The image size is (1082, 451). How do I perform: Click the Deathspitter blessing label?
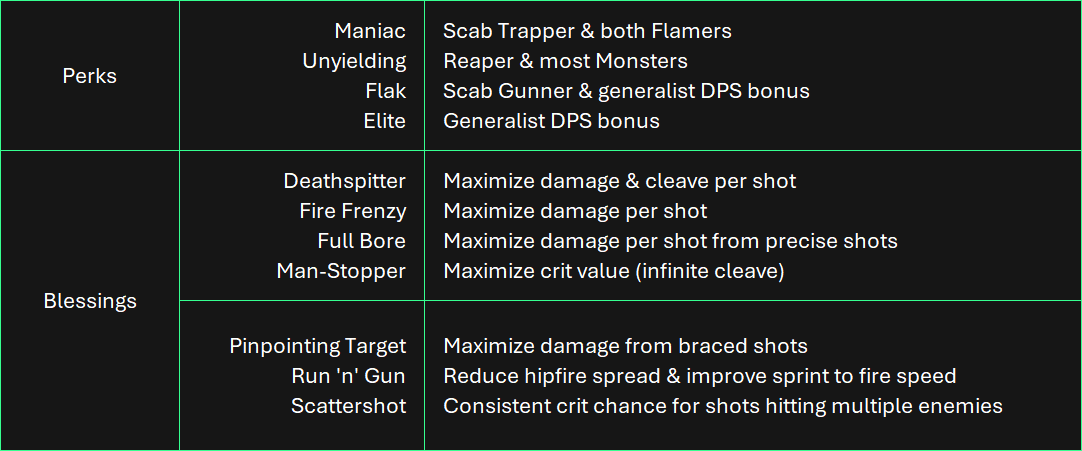[x=344, y=181]
